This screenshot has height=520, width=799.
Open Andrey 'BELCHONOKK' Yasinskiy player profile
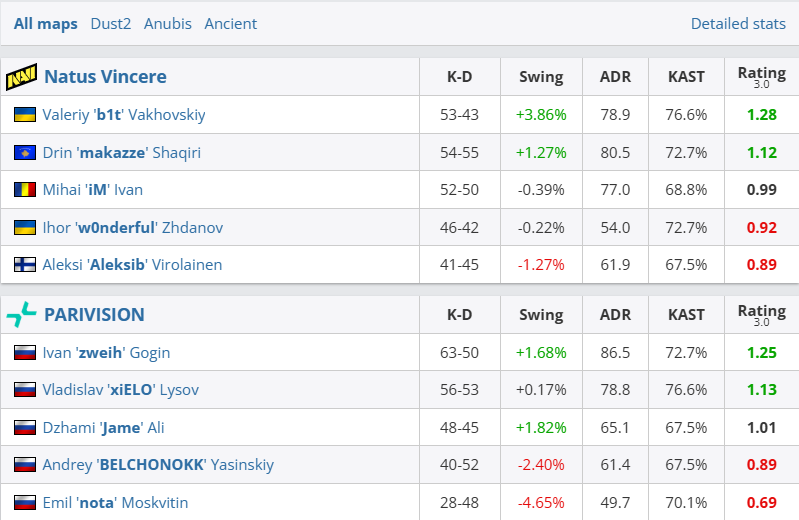coord(158,465)
